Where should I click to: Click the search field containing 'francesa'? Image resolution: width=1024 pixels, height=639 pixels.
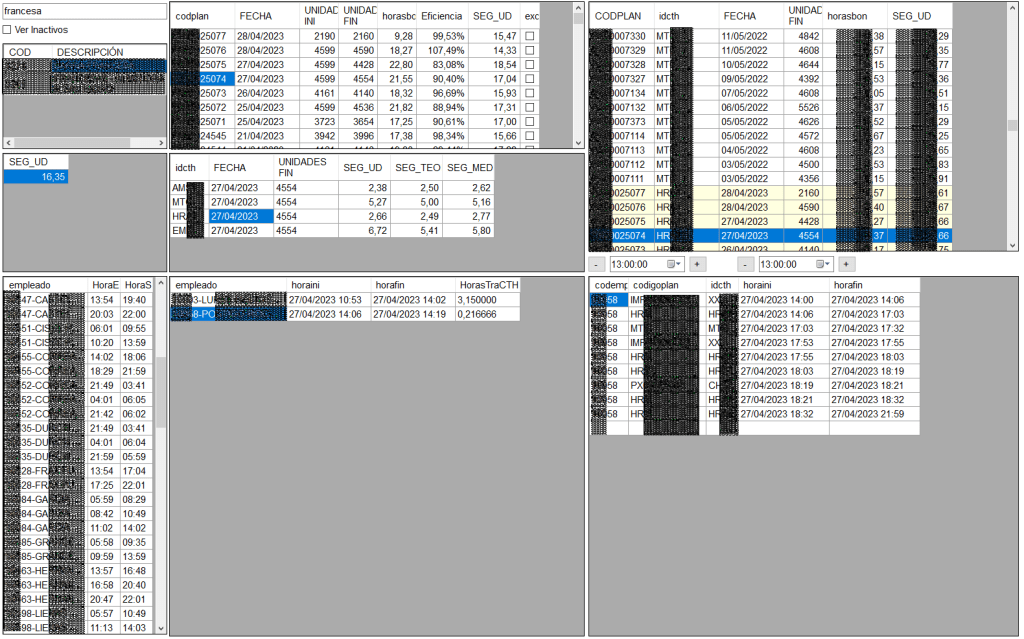coord(83,11)
